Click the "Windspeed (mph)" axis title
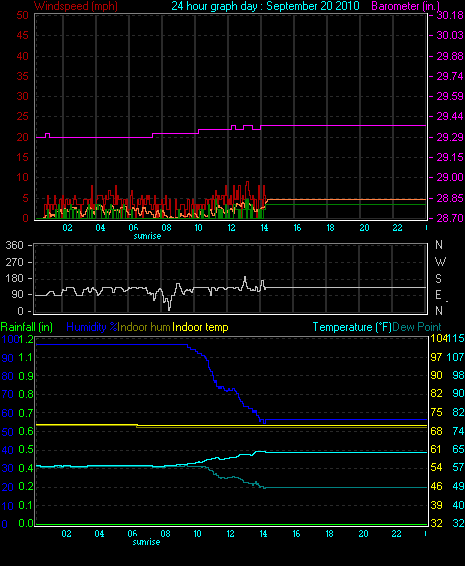Image resolution: width=465 pixels, height=566 pixels. pyautogui.click(x=76, y=6)
